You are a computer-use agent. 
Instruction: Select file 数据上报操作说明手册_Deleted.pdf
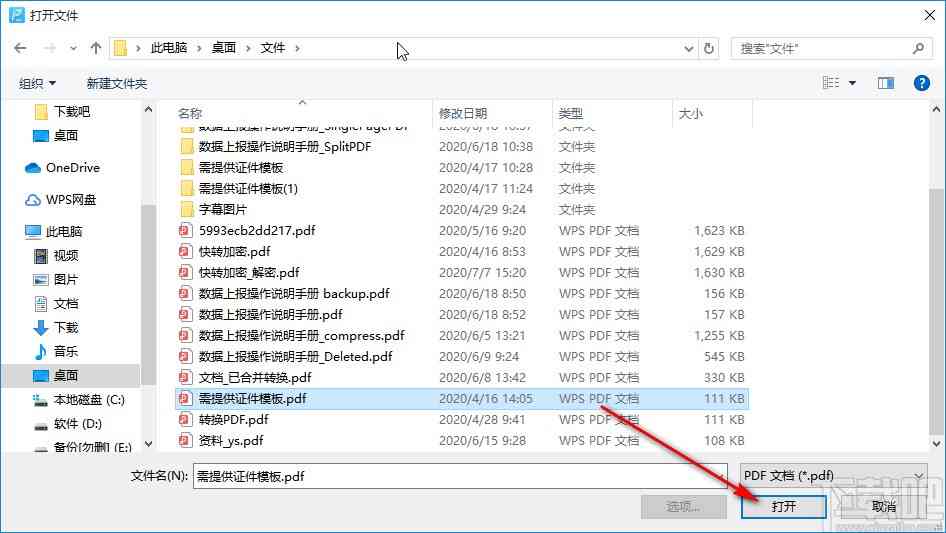click(x=296, y=357)
